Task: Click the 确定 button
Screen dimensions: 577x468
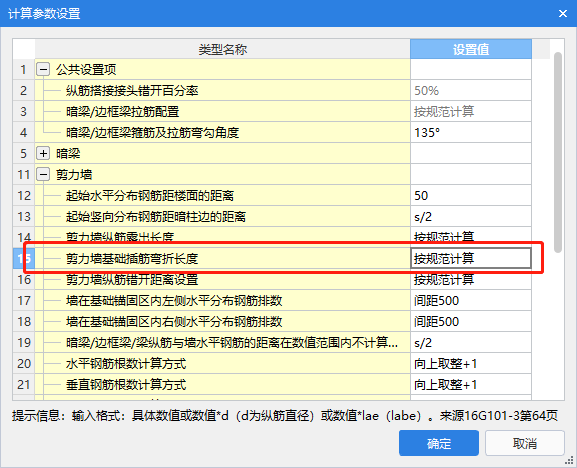Action: coord(439,443)
